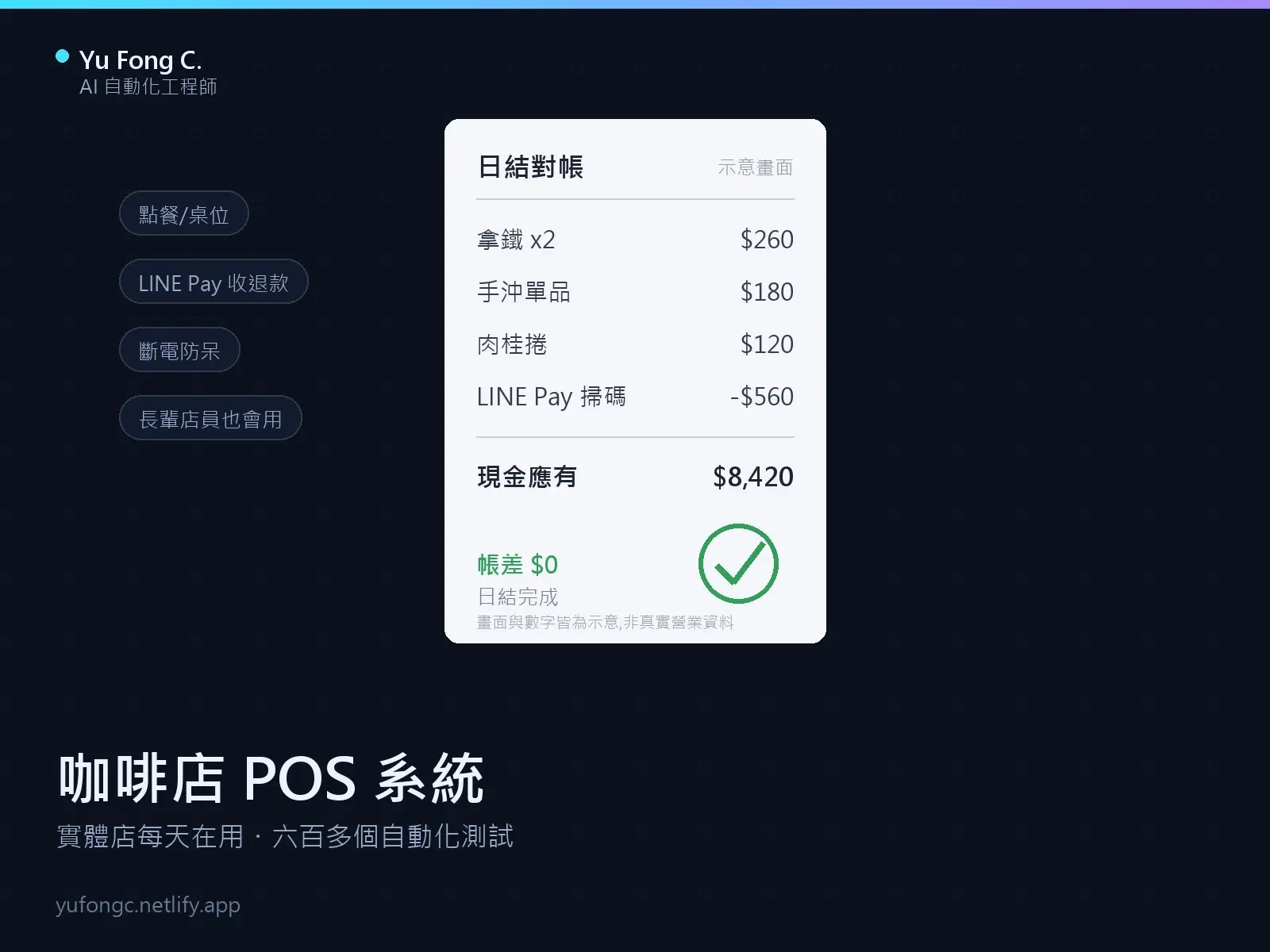This screenshot has height=952, width=1270.
Task: Select the 手沖單品 line item
Action: [x=635, y=292]
